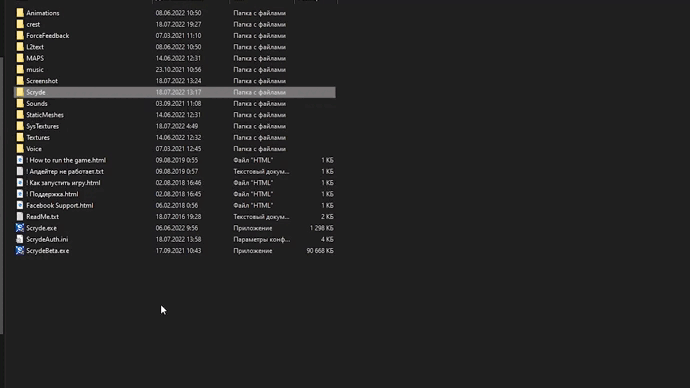Screen dimensions: 690x388
Task: Select the Facebook Support.html file name
Action: pos(59,205)
